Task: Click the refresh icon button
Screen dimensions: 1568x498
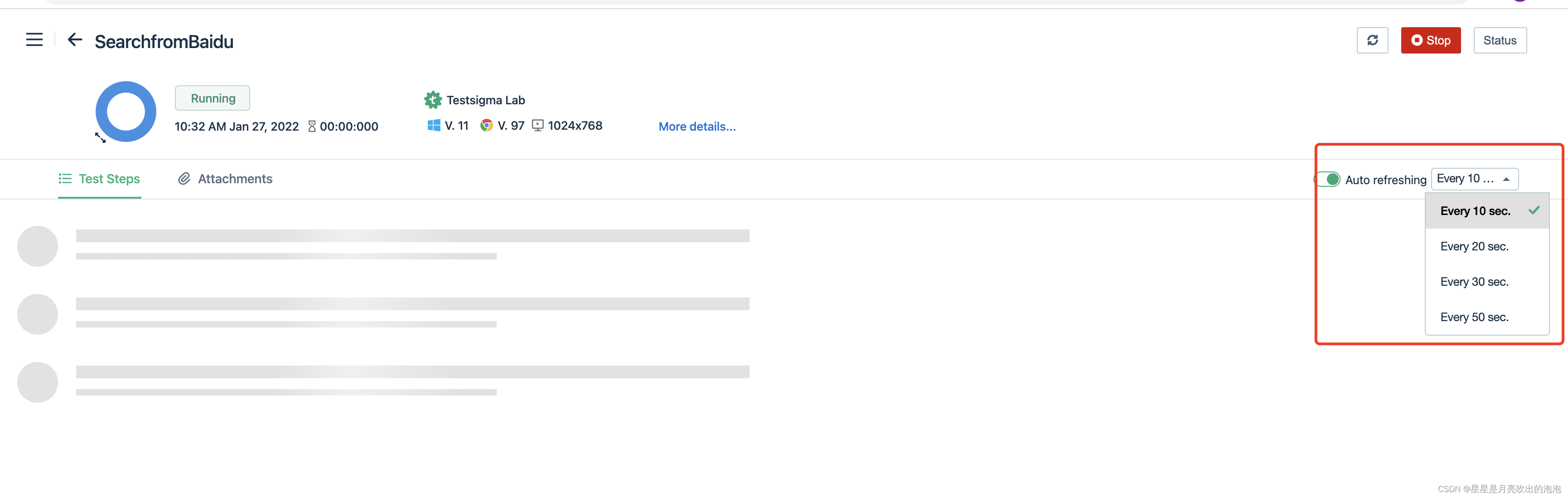Action: point(1372,40)
